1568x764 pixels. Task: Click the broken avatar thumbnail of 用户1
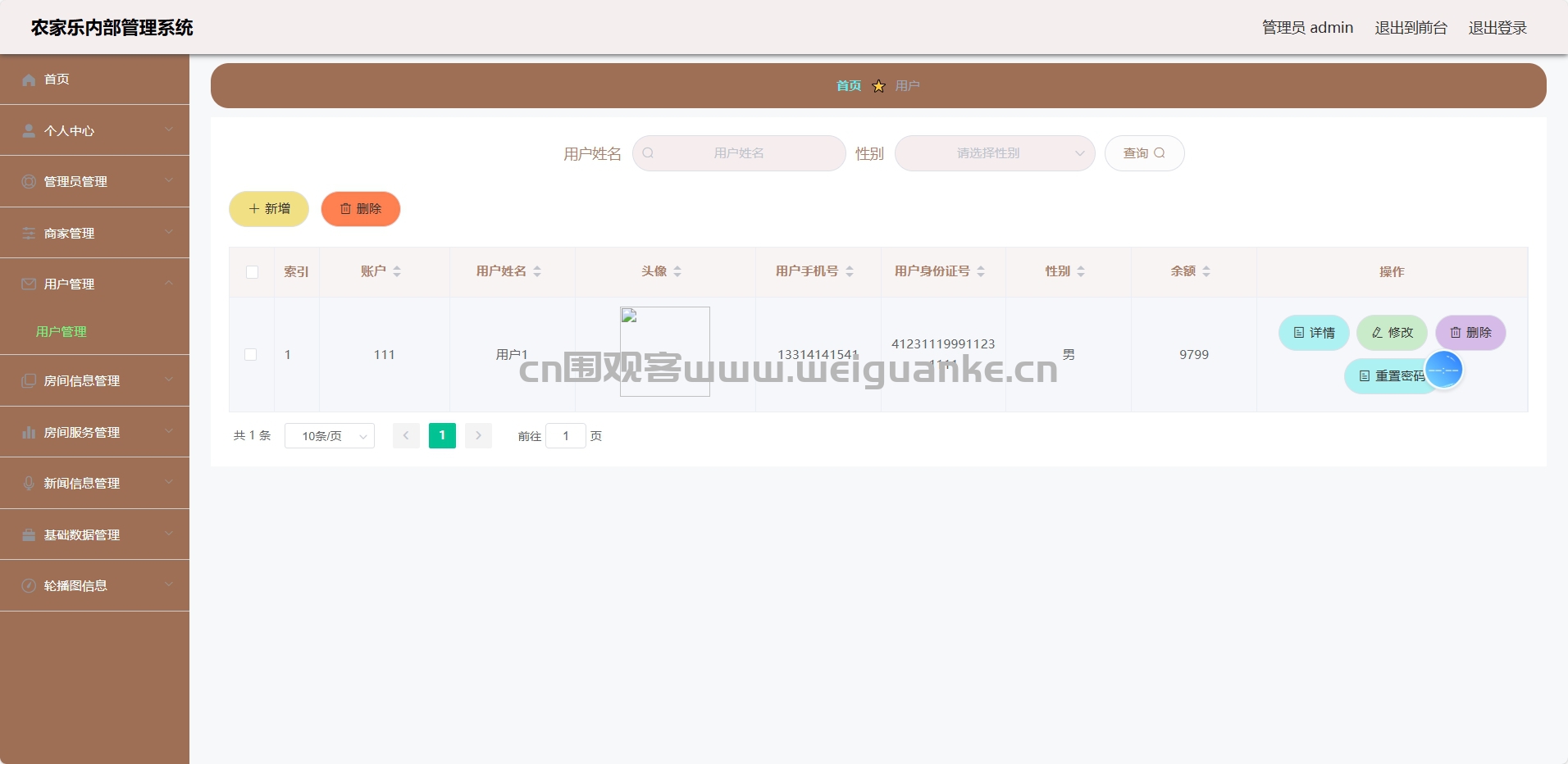coord(665,352)
